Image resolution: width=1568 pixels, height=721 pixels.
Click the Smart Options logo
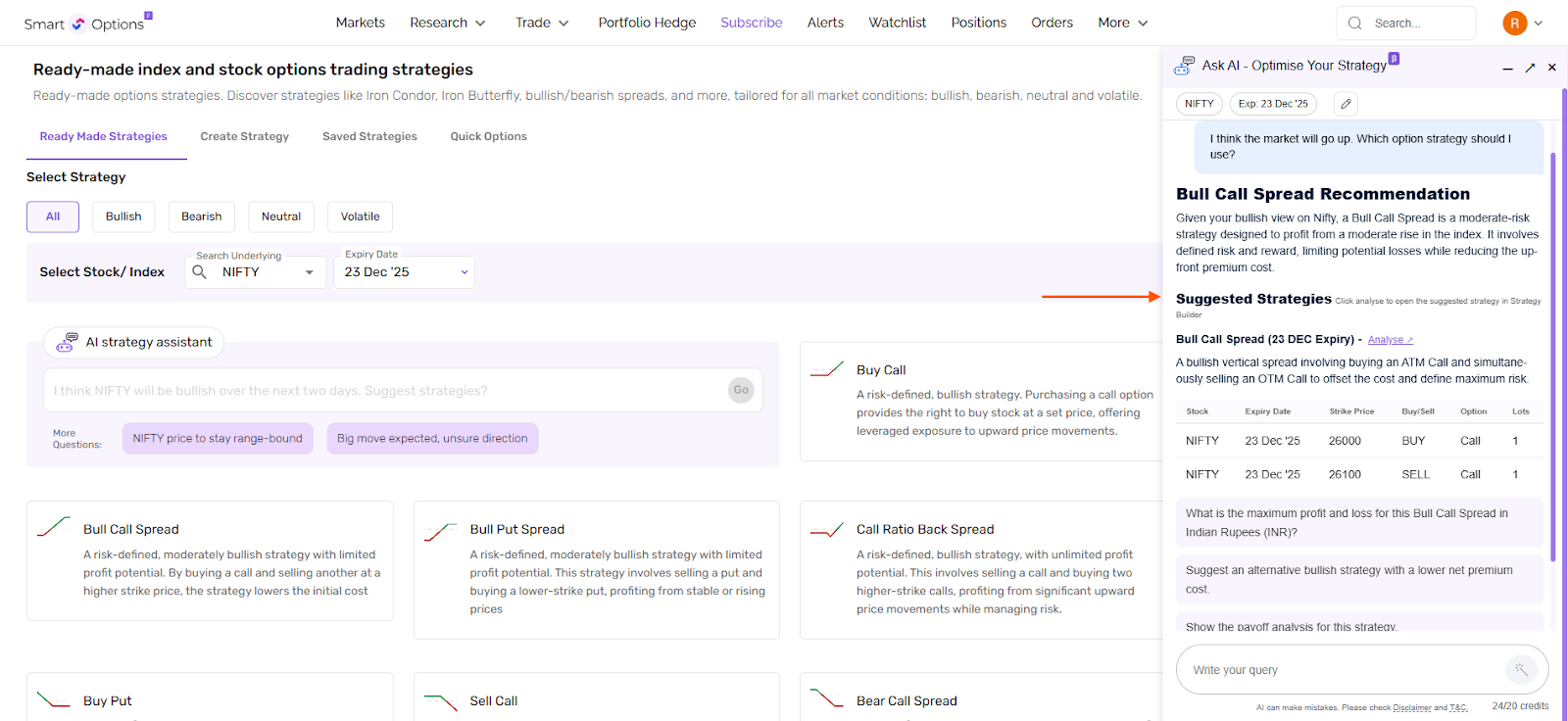(85, 24)
